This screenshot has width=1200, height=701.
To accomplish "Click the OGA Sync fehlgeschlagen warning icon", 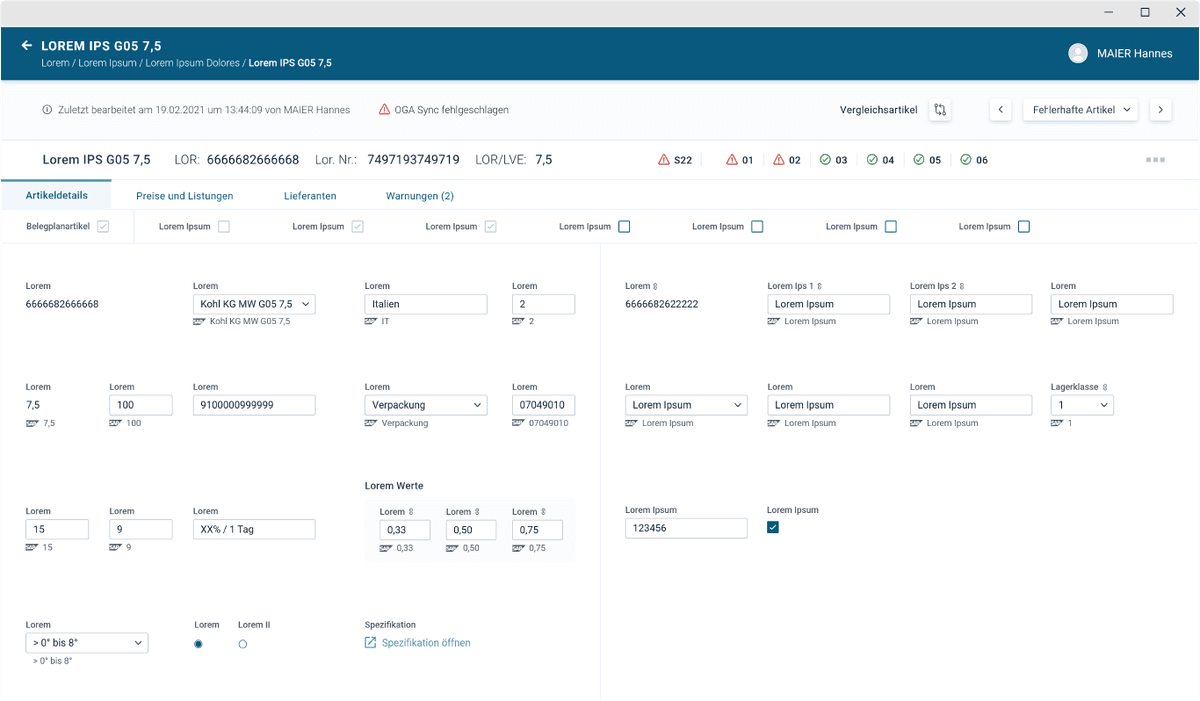I will pos(384,110).
